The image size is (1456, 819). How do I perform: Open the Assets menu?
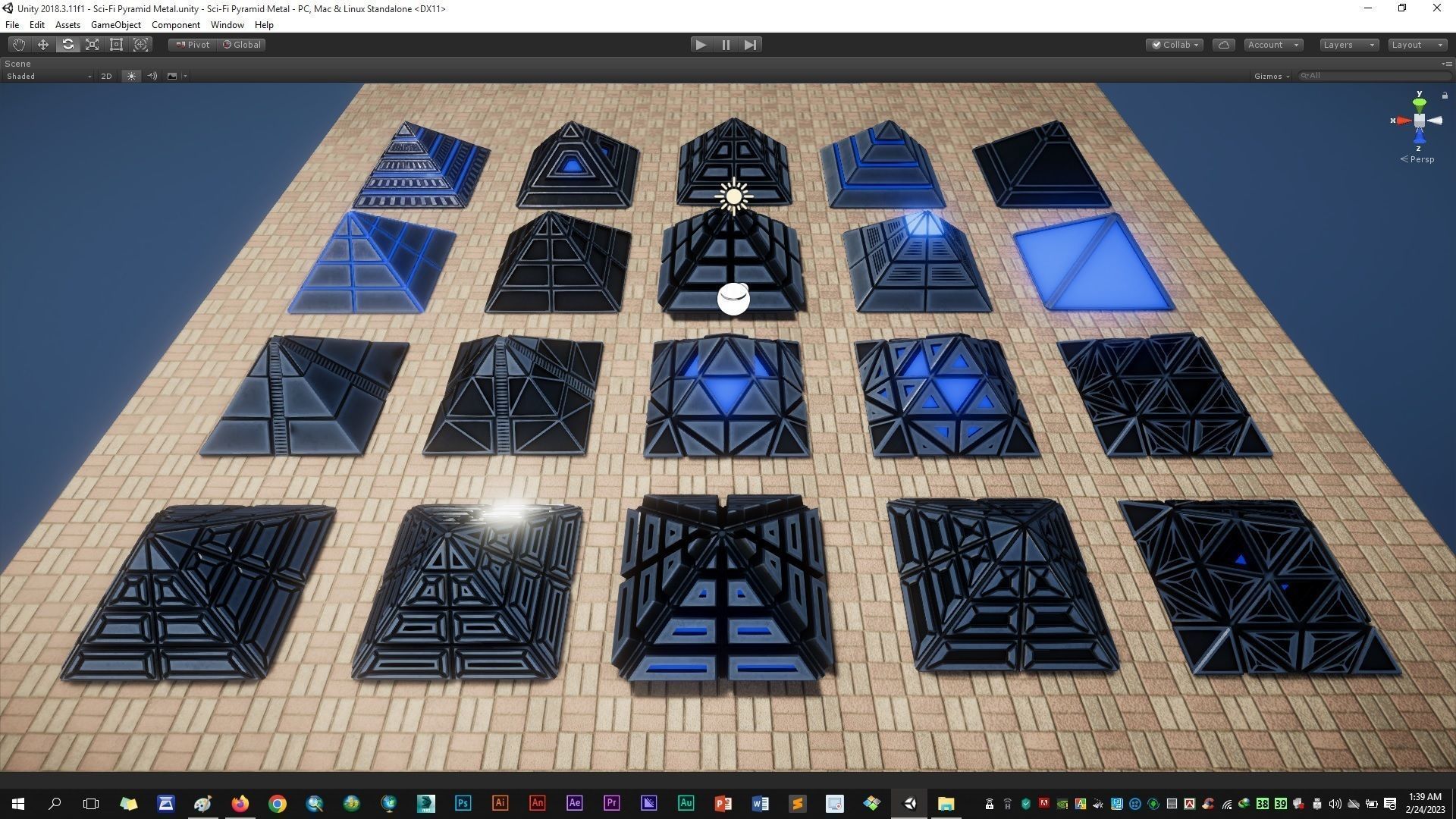[x=67, y=25]
